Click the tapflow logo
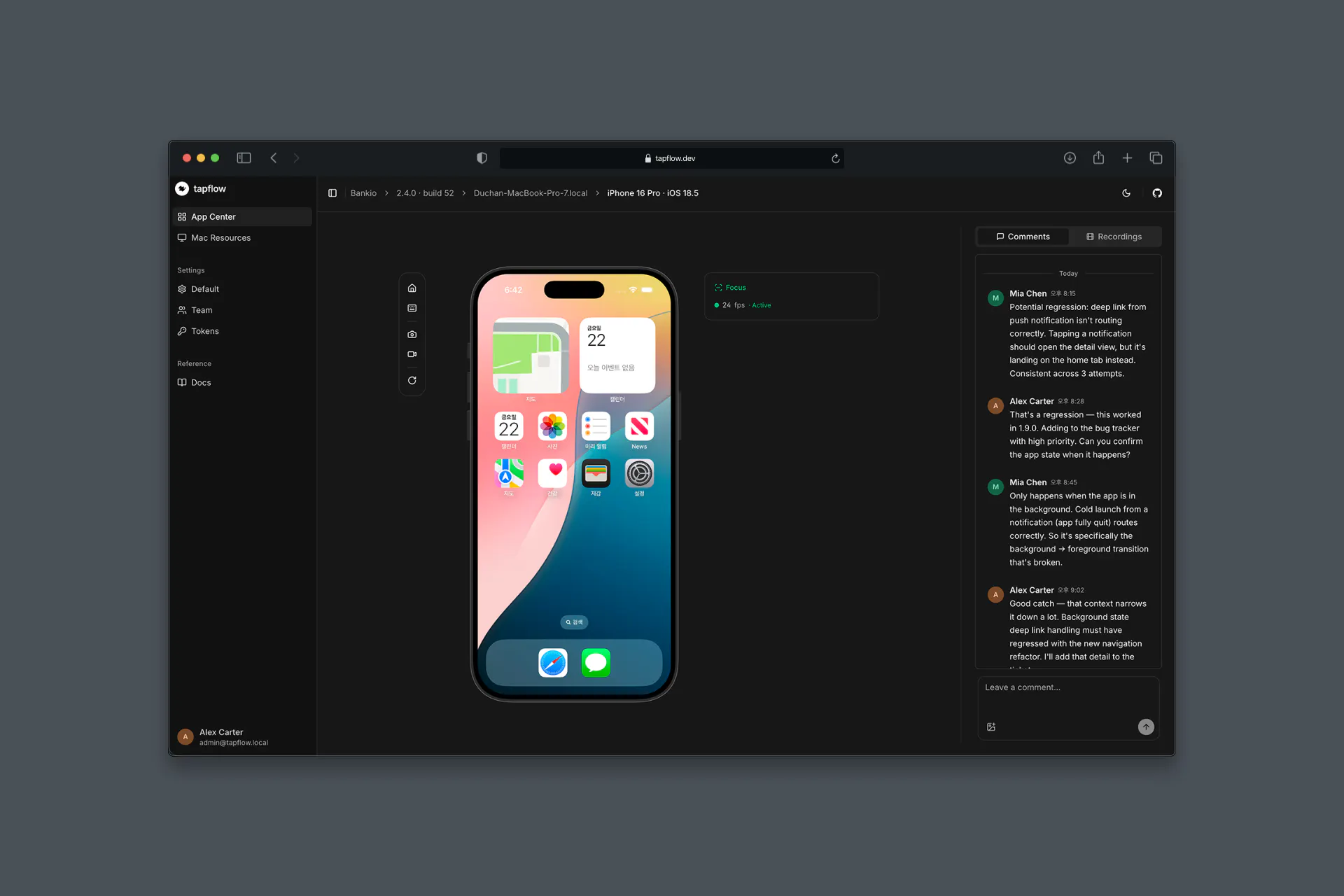The width and height of the screenshot is (1344, 896). coord(201,189)
